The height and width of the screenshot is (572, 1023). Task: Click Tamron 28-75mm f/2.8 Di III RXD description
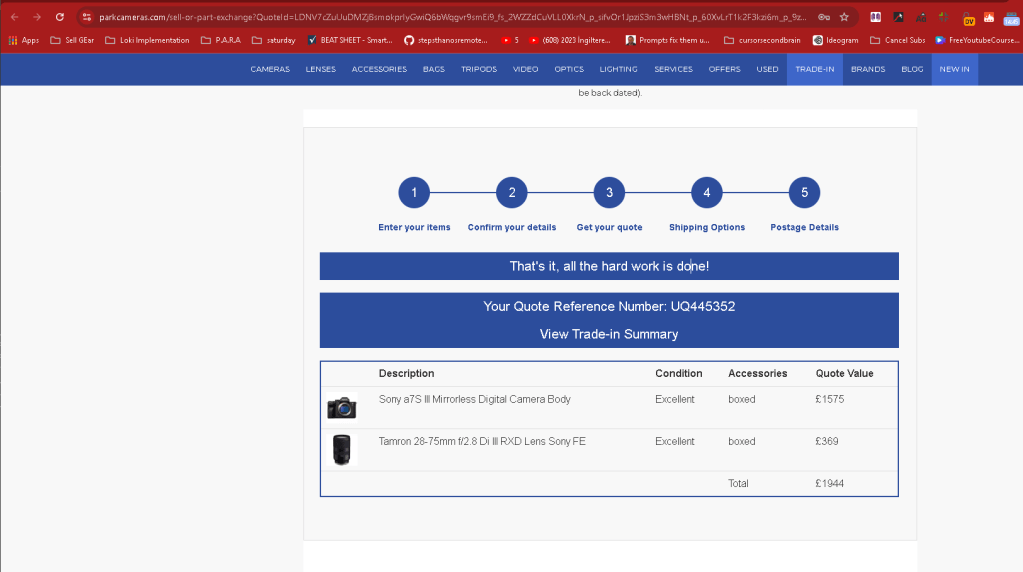click(x=482, y=442)
